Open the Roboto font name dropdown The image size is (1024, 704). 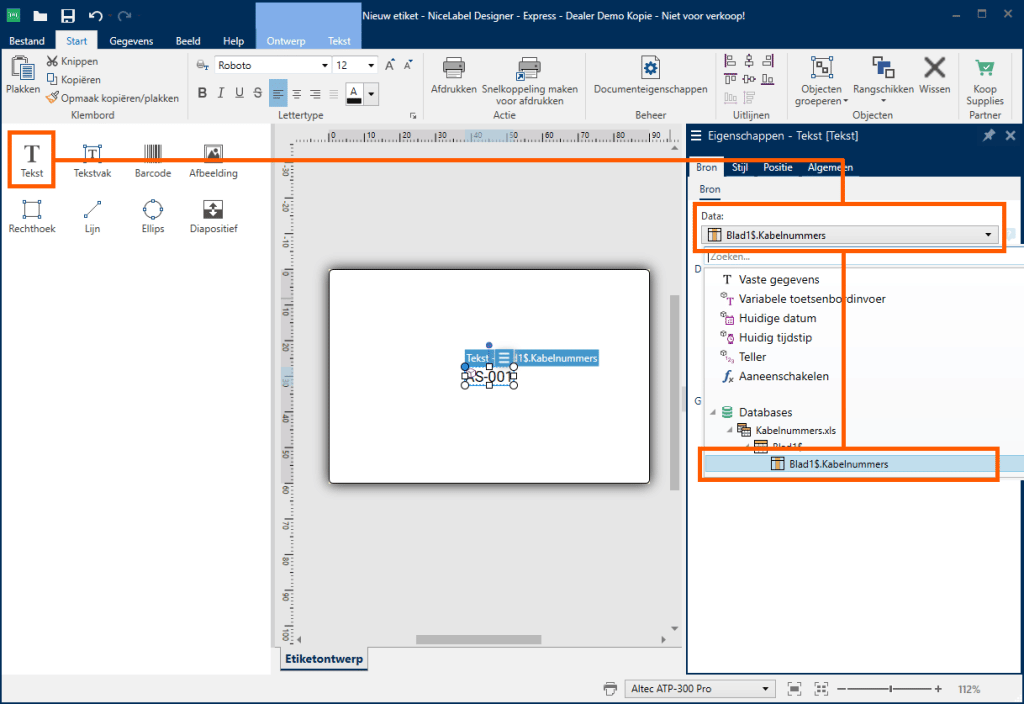(x=325, y=65)
